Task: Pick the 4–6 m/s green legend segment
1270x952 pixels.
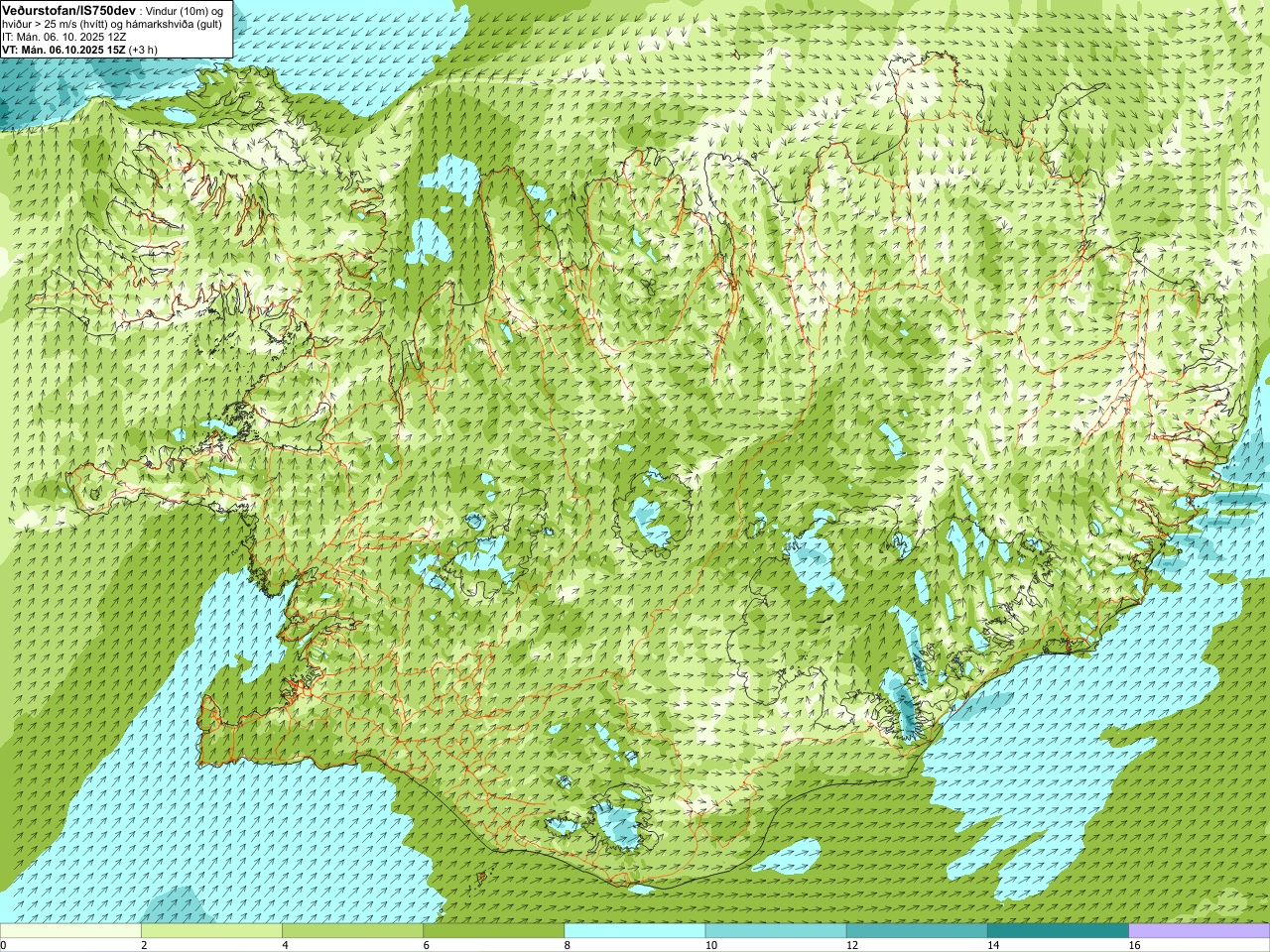Action: [352, 931]
